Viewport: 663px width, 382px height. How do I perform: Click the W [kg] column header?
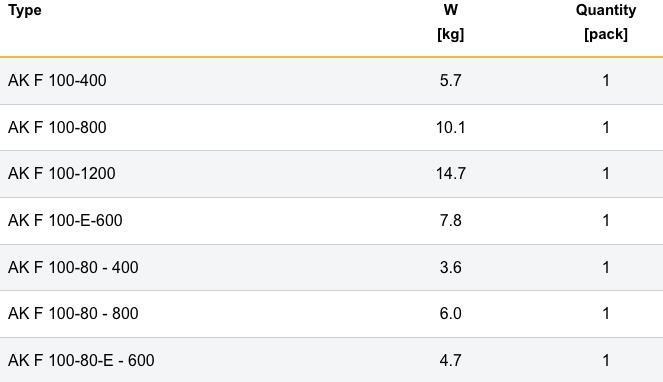pos(450,22)
